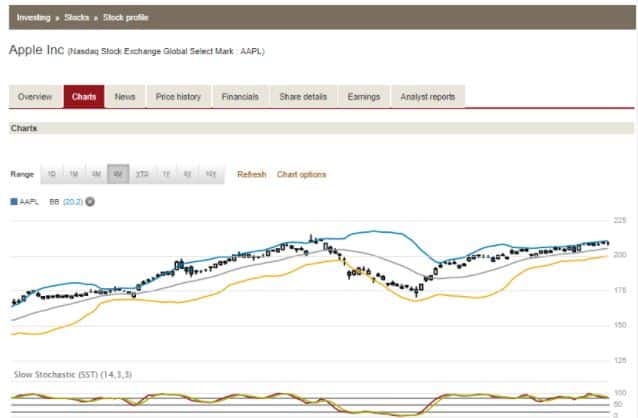Remove the BB indicator with close icon

click(90, 201)
